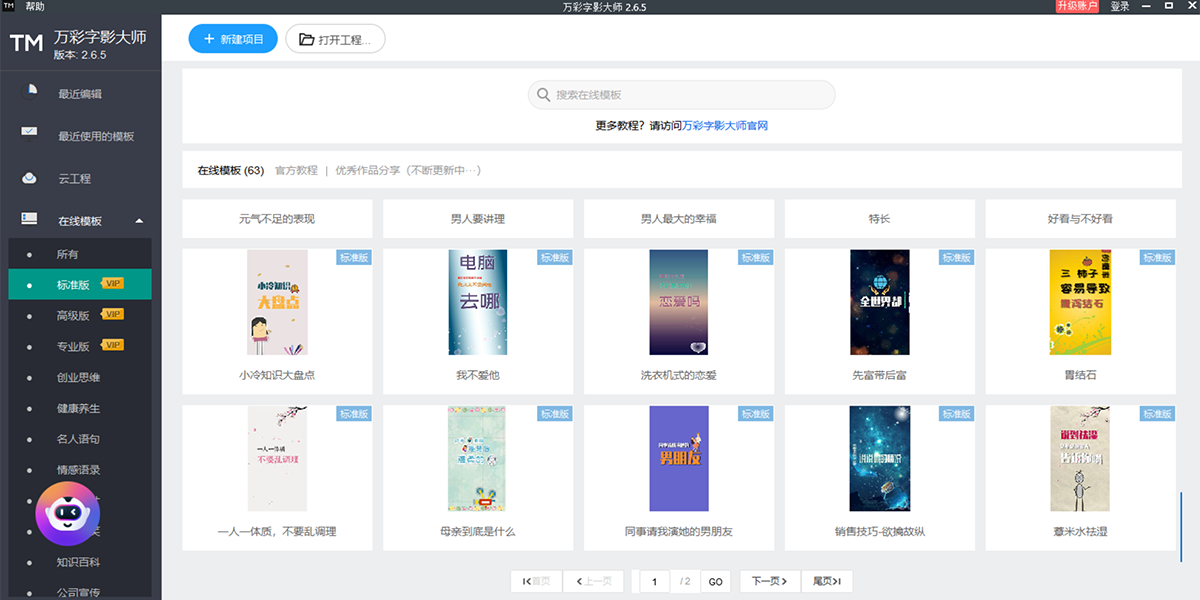Open the 小冷知识大盘点 template thumbnail
1200x600 pixels.
[x=277, y=302]
